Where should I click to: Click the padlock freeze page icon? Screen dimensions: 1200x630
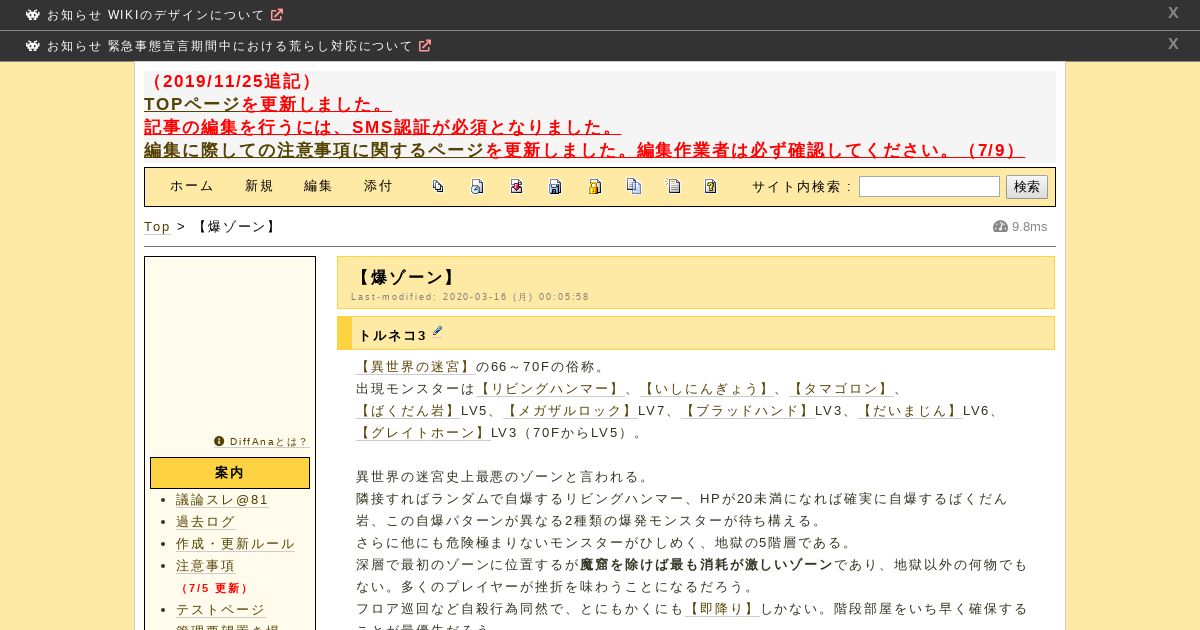[594, 186]
